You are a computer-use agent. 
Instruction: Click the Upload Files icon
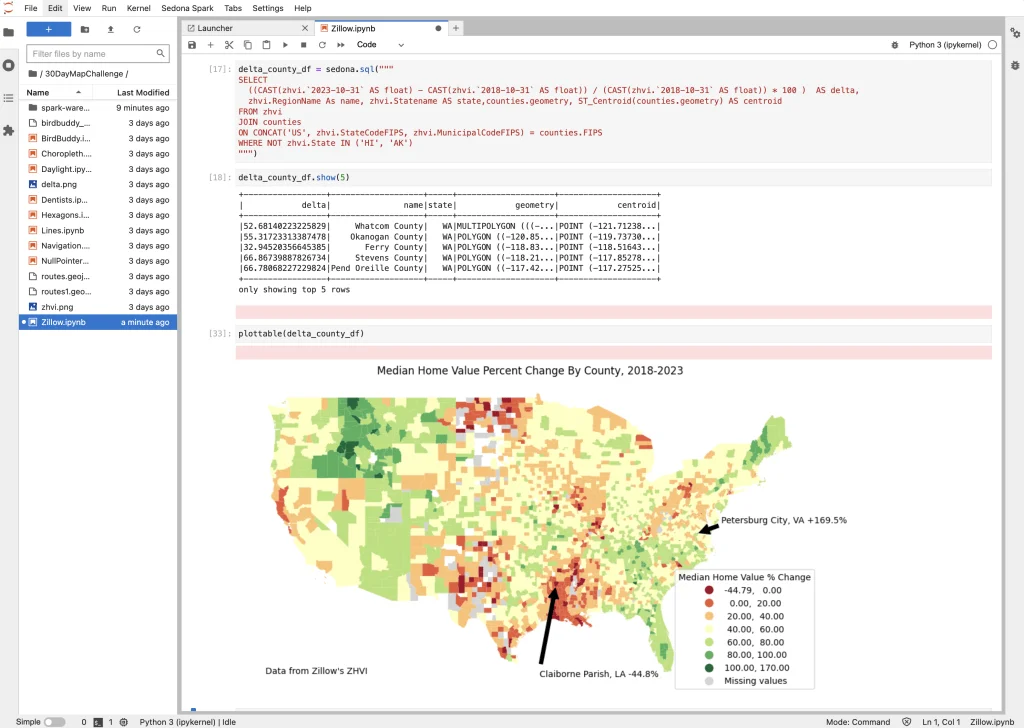pos(110,29)
